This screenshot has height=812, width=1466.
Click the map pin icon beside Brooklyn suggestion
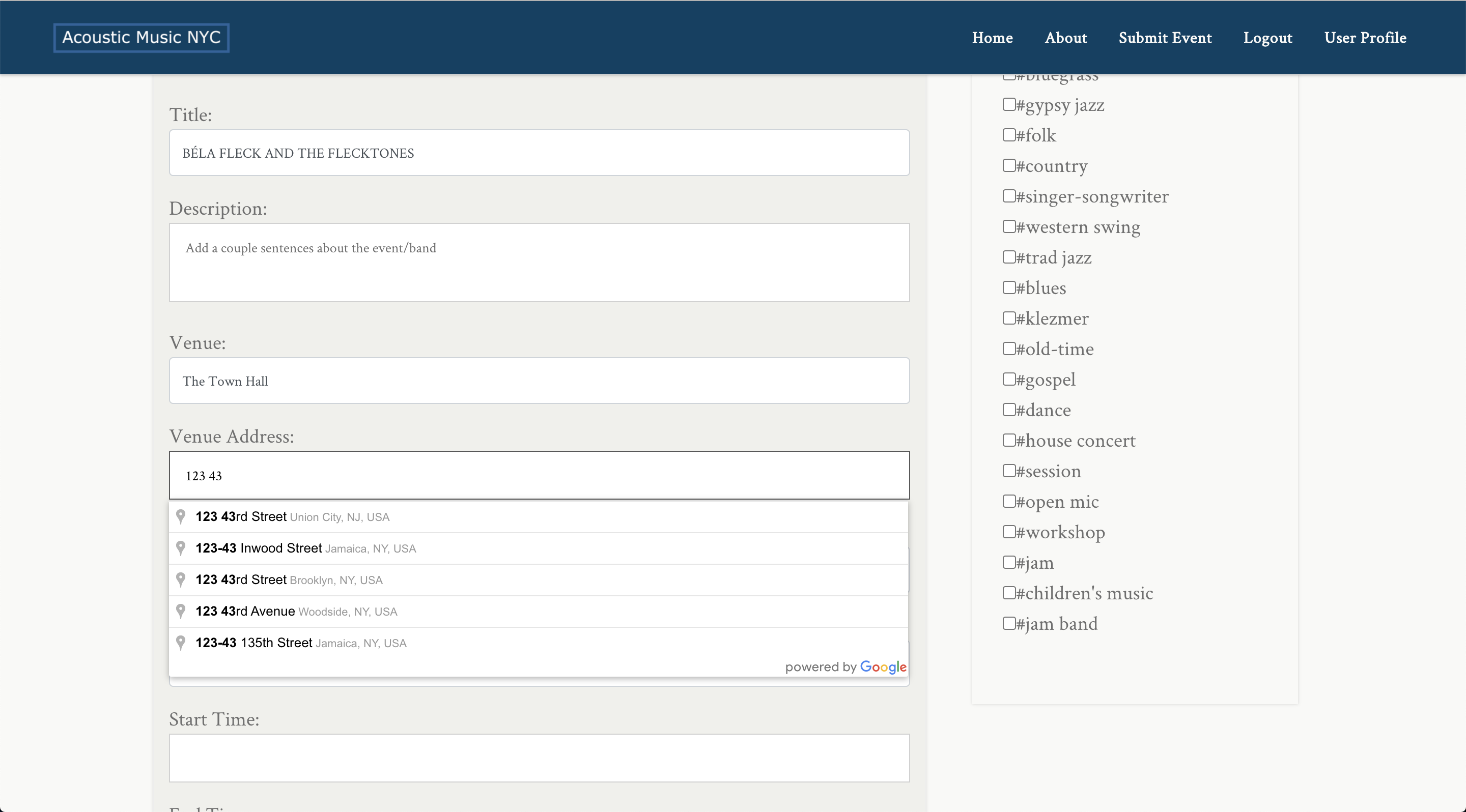[180, 579]
